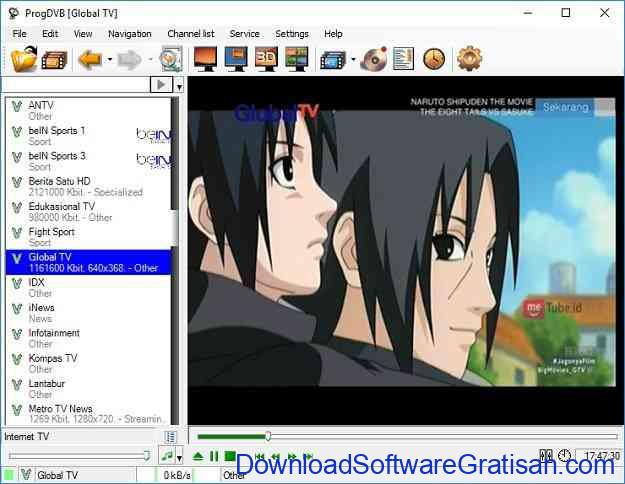This screenshot has height=484, width=625.
Task: Select the Berita Satu HD channel
Action: tap(88, 187)
